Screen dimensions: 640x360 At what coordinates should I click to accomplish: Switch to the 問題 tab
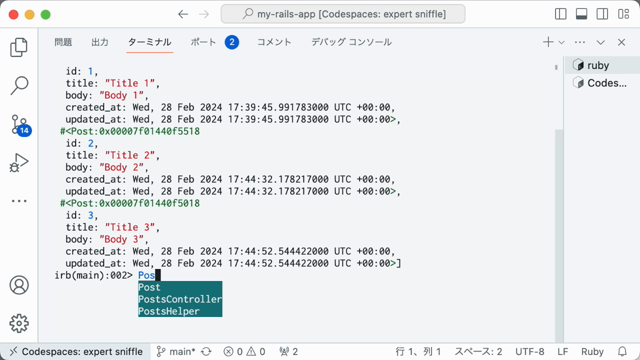(63, 42)
